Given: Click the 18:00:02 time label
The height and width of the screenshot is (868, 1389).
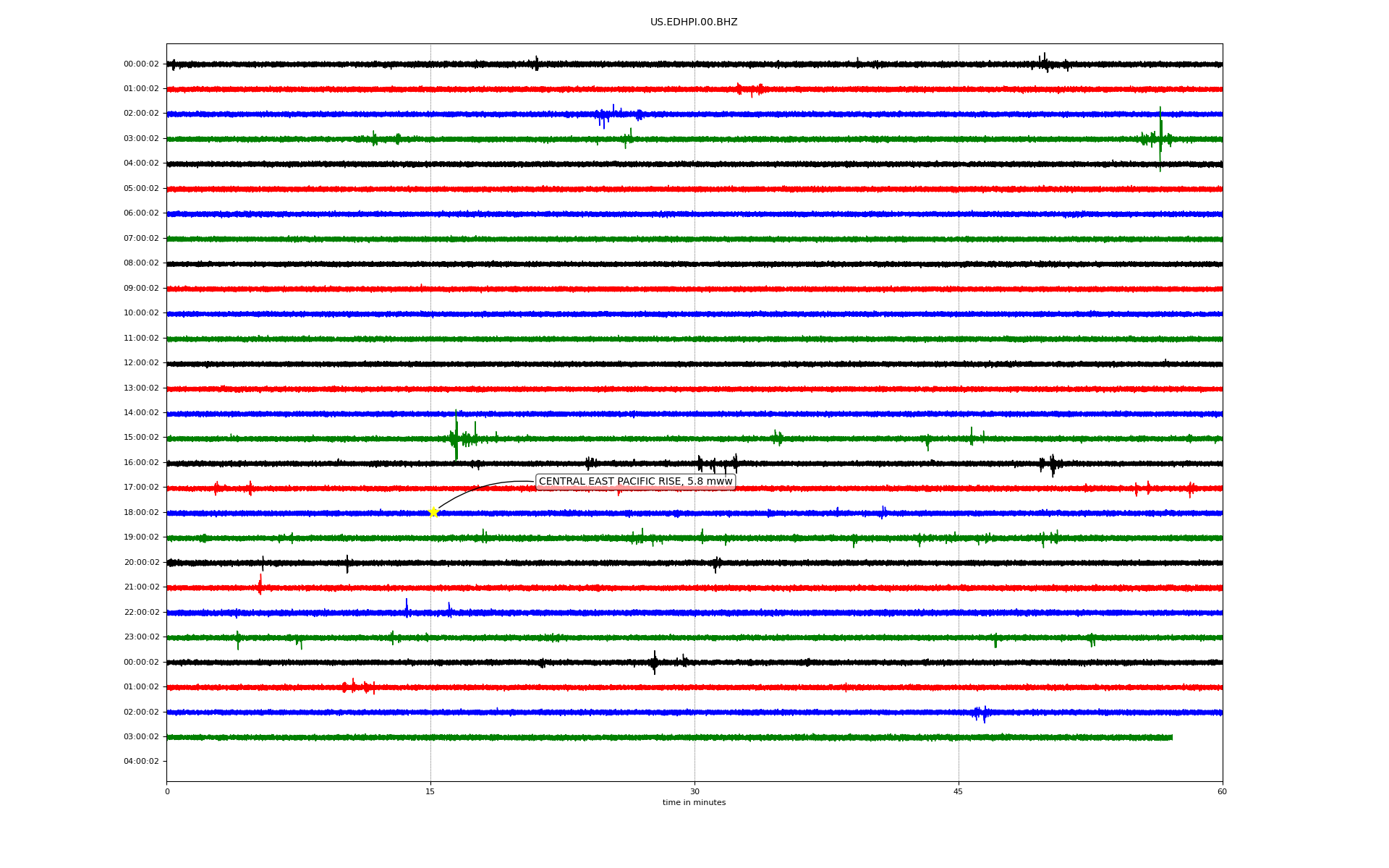Looking at the screenshot, I should click(141, 513).
